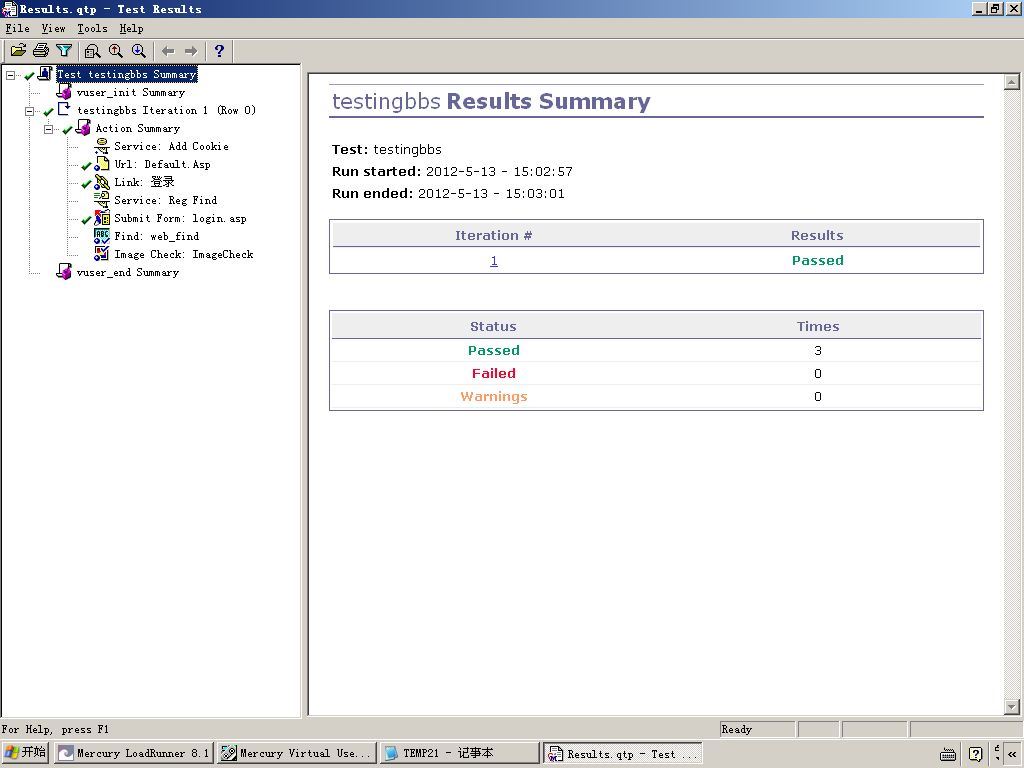This screenshot has width=1024, height=768.
Task: Click the Service: Reg Find step icon
Action: tap(102, 200)
